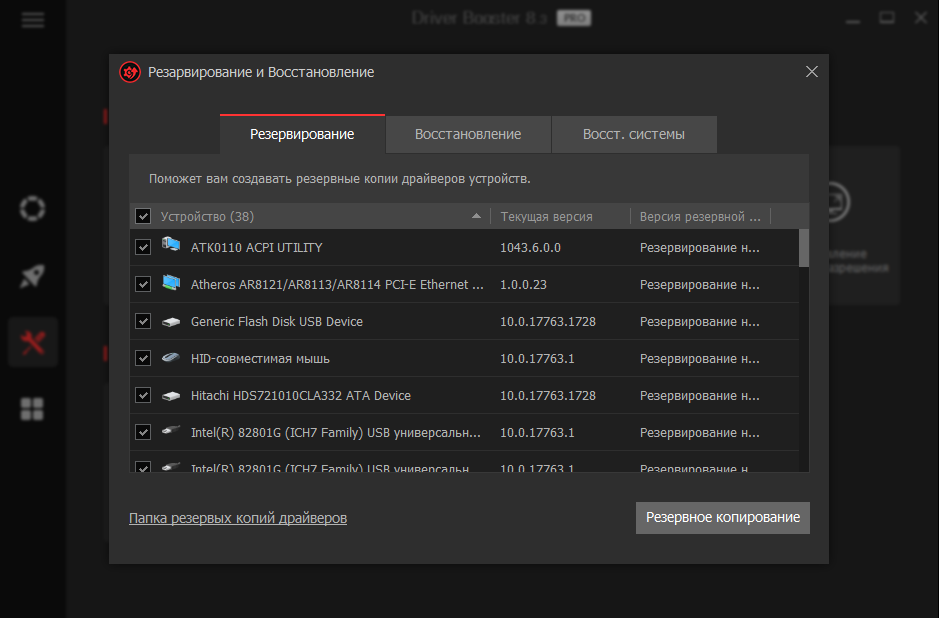Click the scan circle sidebar icon

click(x=33, y=209)
